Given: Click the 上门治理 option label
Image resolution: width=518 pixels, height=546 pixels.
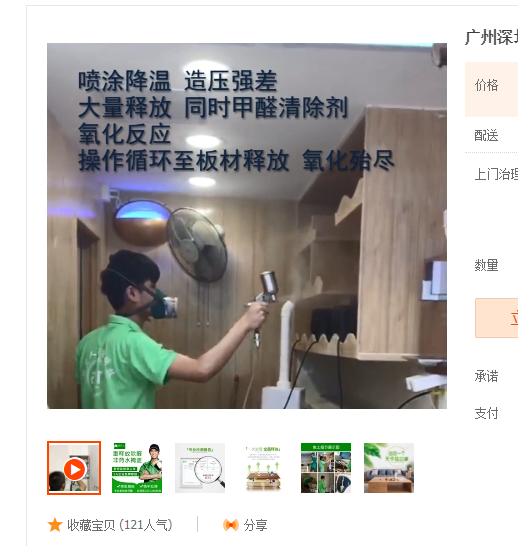Looking at the screenshot, I should [x=496, y=174].
